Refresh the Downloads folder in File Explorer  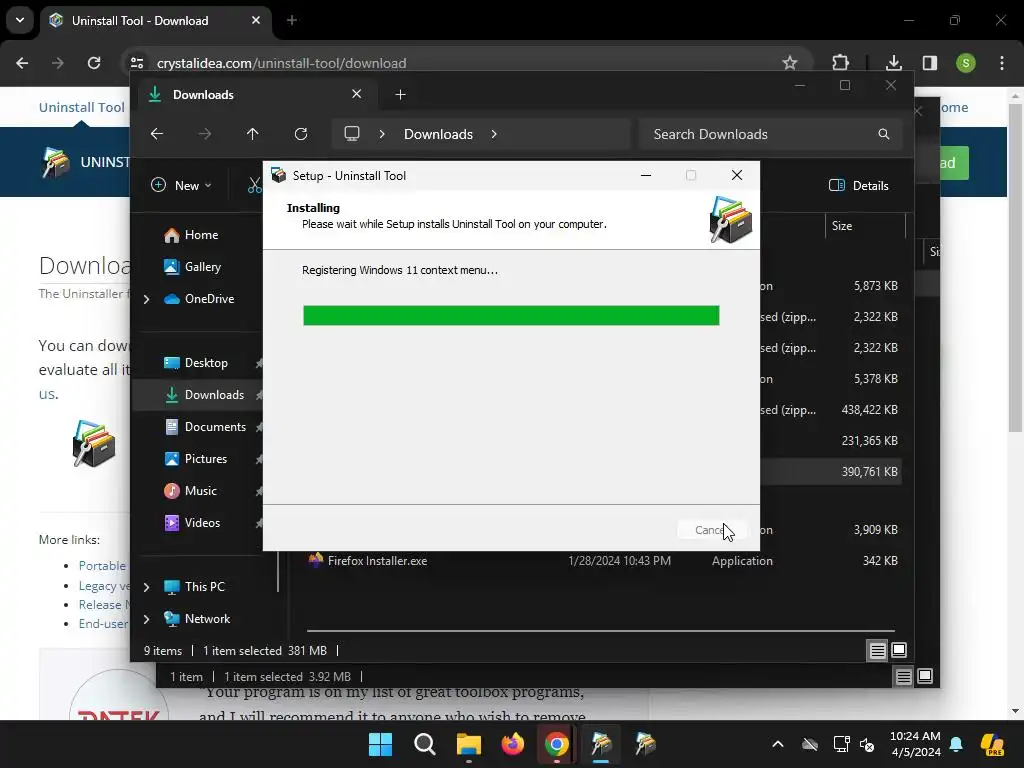(x=300, y=134)
